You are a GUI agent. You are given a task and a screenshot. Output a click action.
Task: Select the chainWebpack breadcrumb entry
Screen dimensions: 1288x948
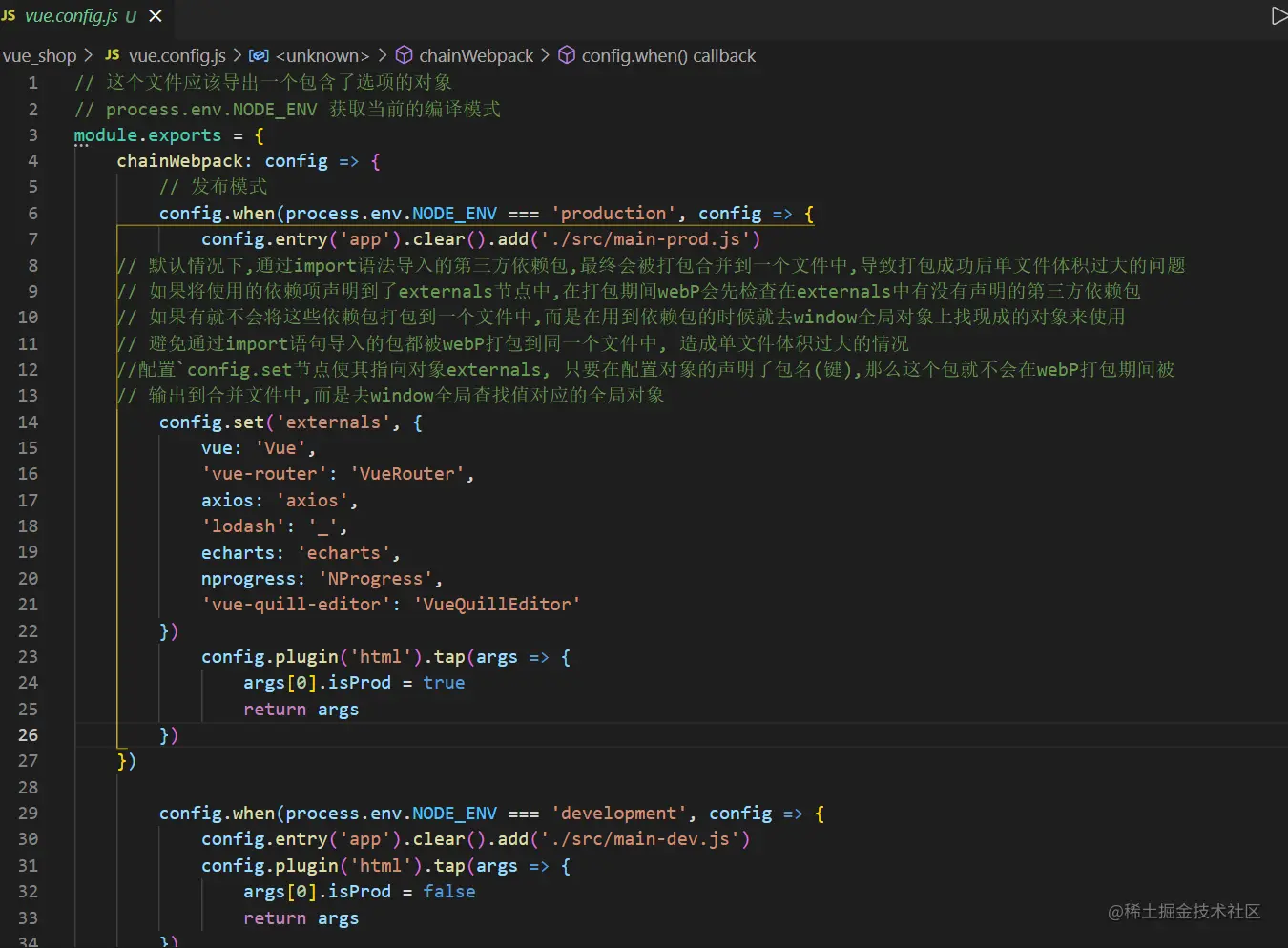point(476,55)
